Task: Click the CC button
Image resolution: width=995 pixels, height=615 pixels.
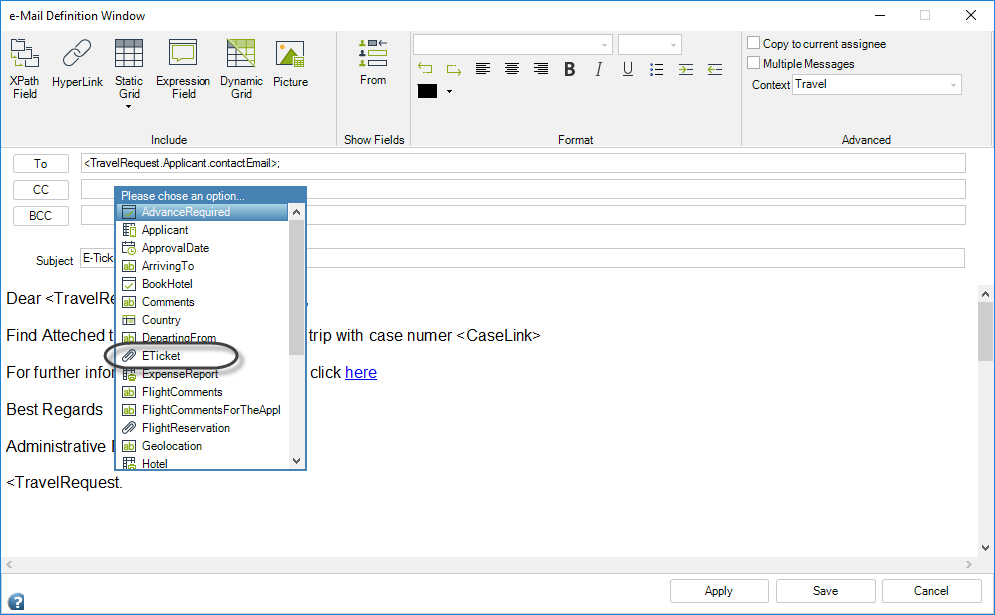Action: (x=41, y=190)
